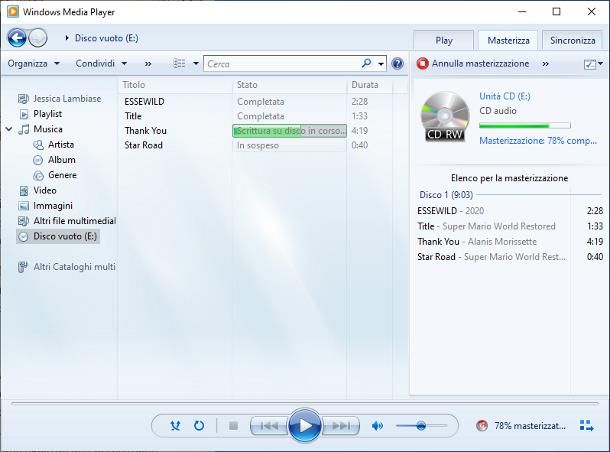610x452 pixels.
Task: Open the Organizza dropdown menu
Action: 33,63
